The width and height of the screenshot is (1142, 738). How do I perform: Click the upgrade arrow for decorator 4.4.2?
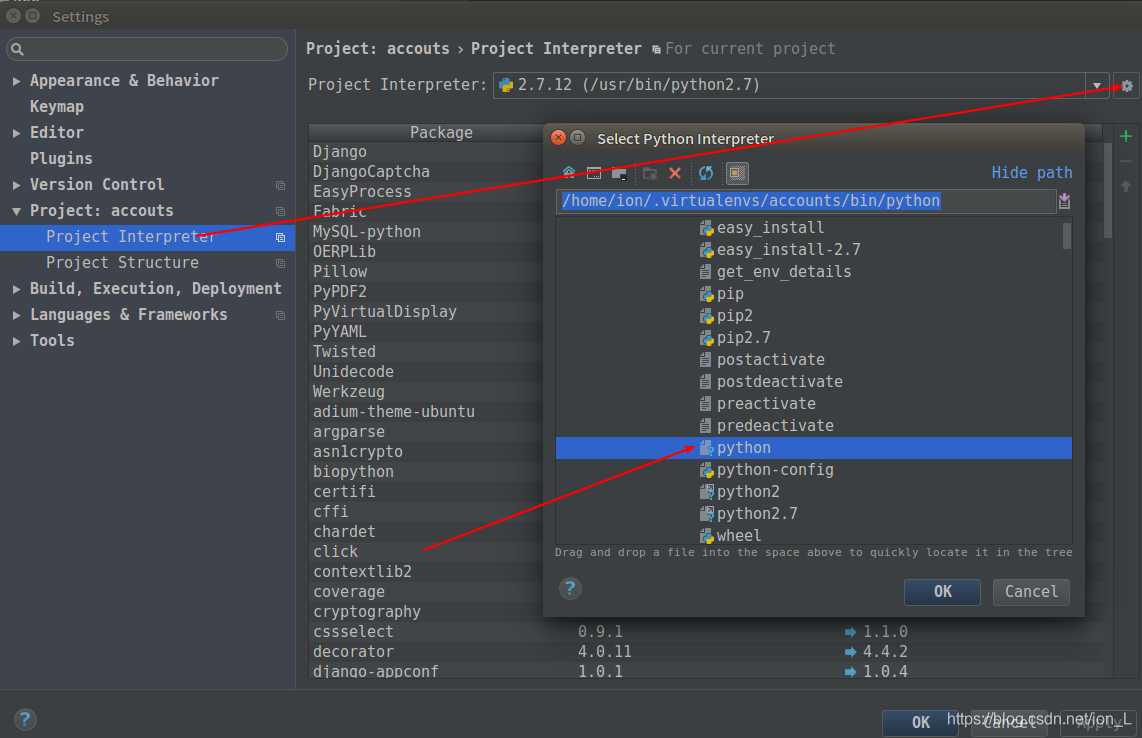click(x=850, y=652)
